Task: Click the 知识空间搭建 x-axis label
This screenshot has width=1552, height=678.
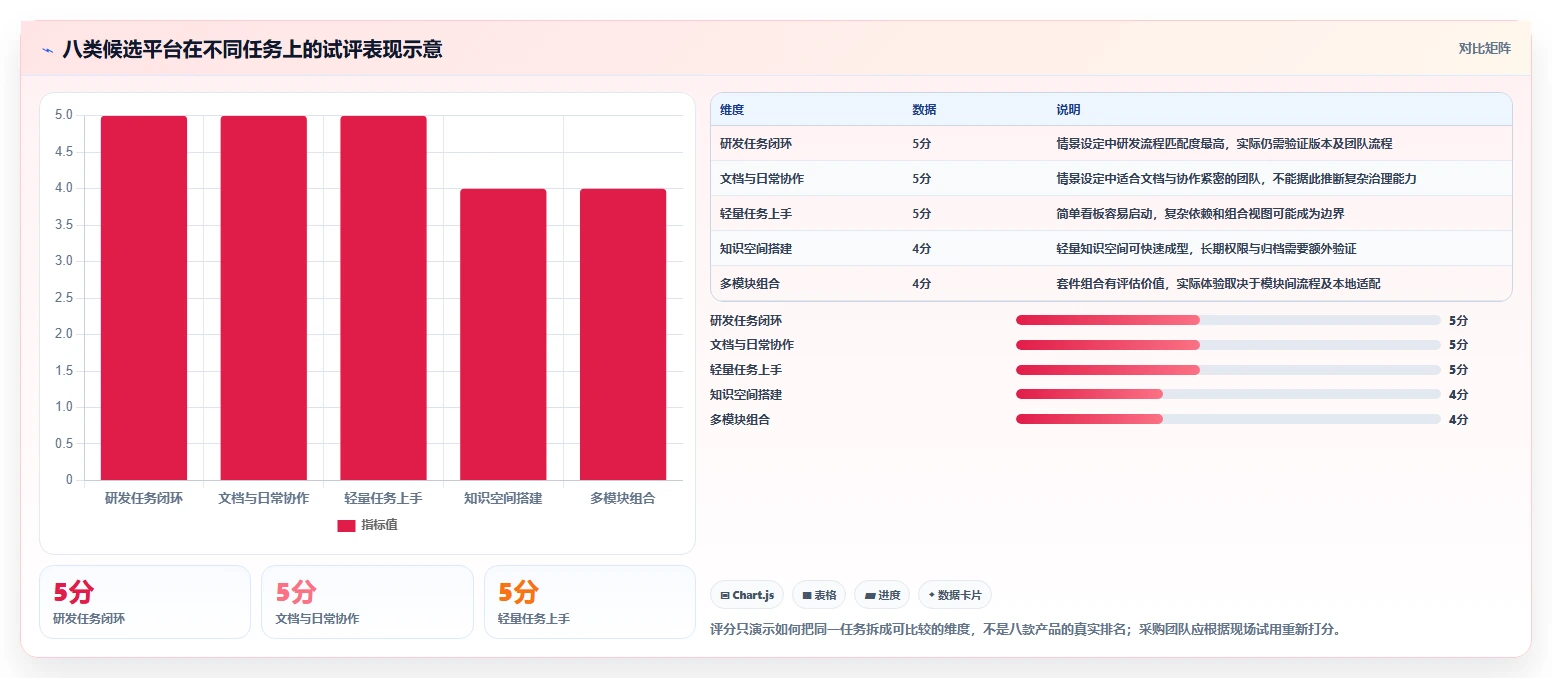Action: pos(503,498)
